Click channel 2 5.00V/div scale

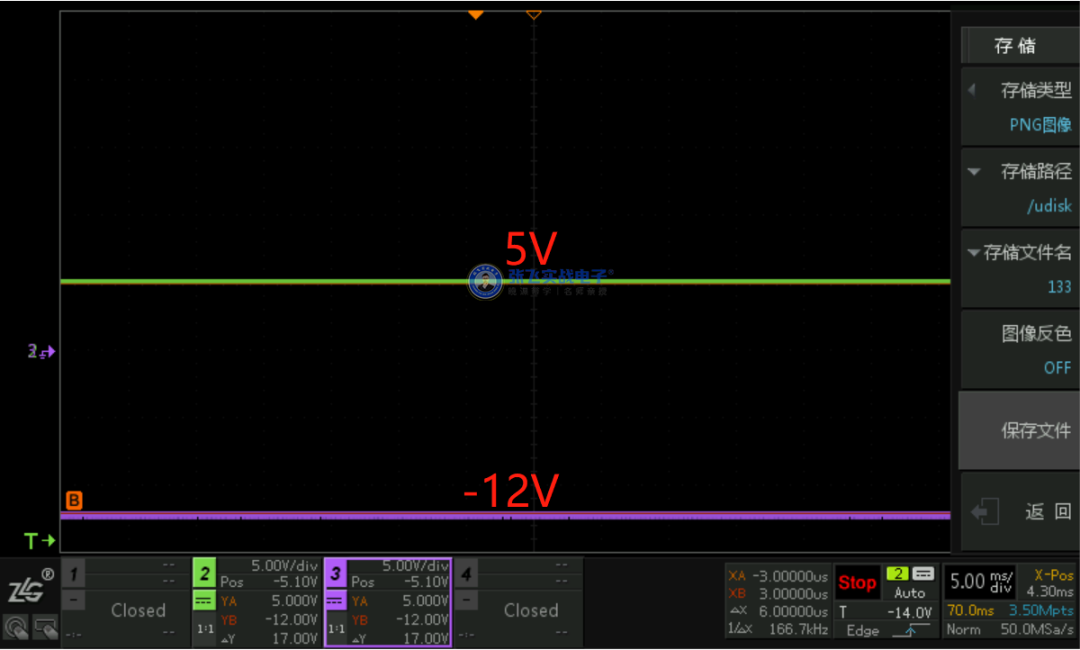point(284,565)
